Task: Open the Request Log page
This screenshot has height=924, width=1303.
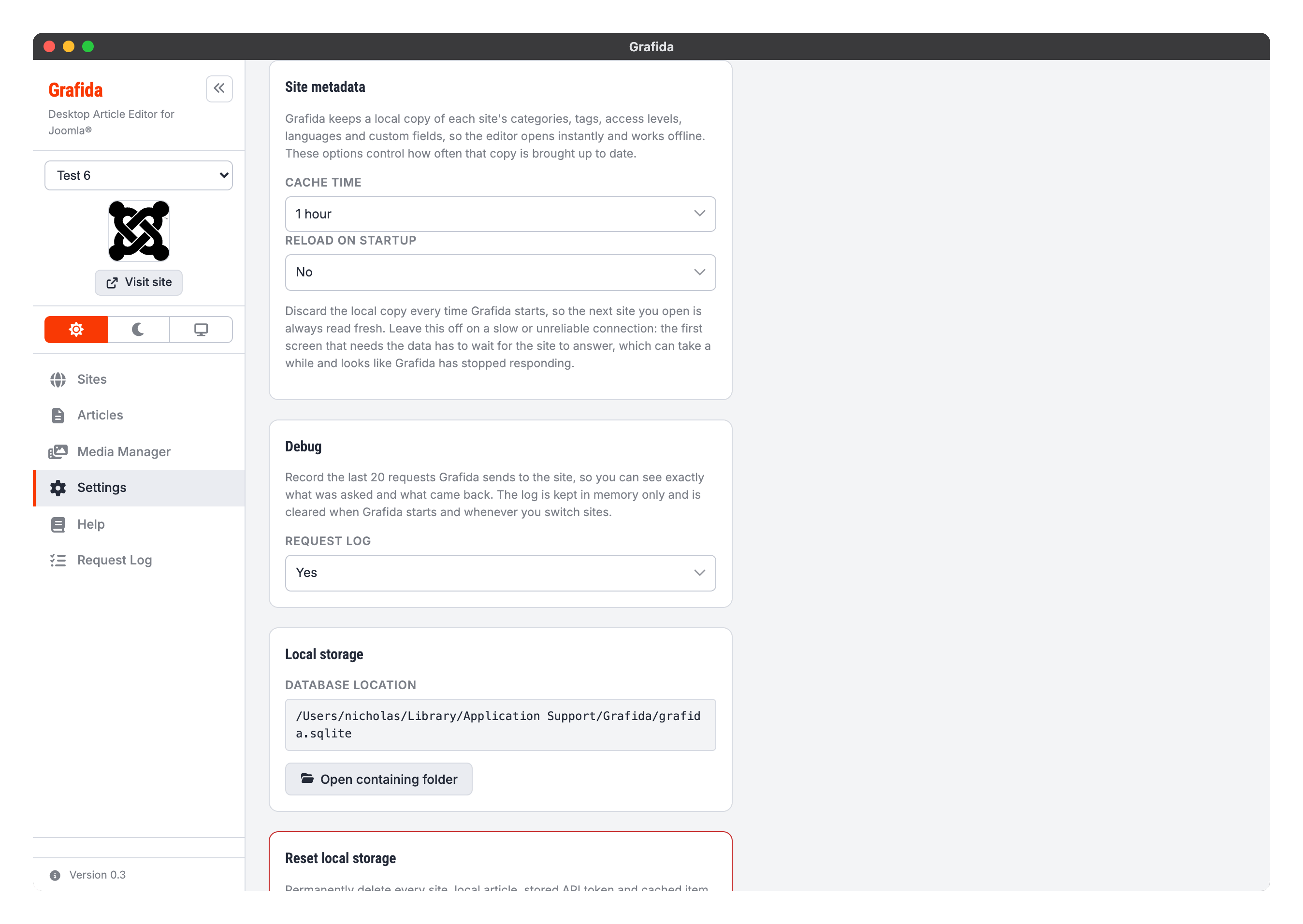Action: [139, 560]
